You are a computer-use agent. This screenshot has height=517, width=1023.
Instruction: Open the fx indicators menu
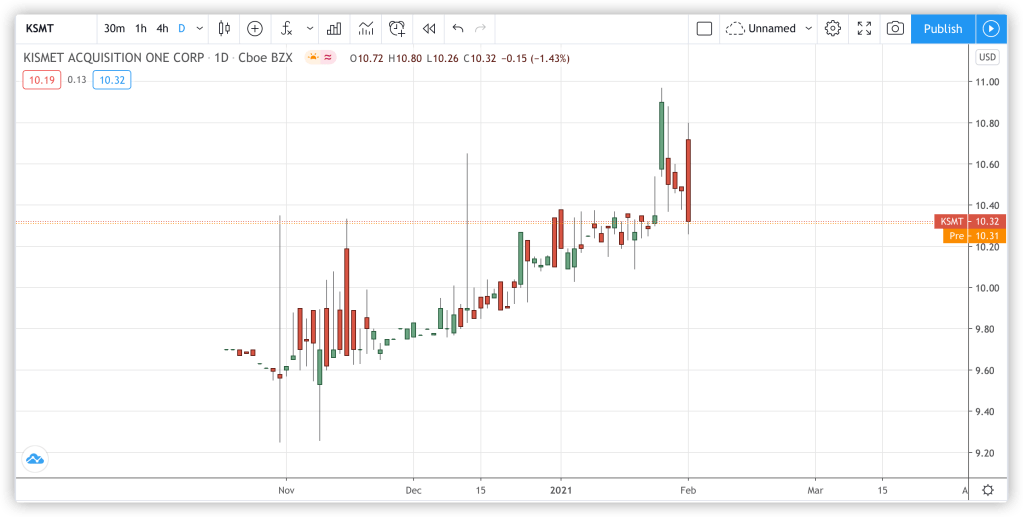pyautogui.click(x=287, y=29)
